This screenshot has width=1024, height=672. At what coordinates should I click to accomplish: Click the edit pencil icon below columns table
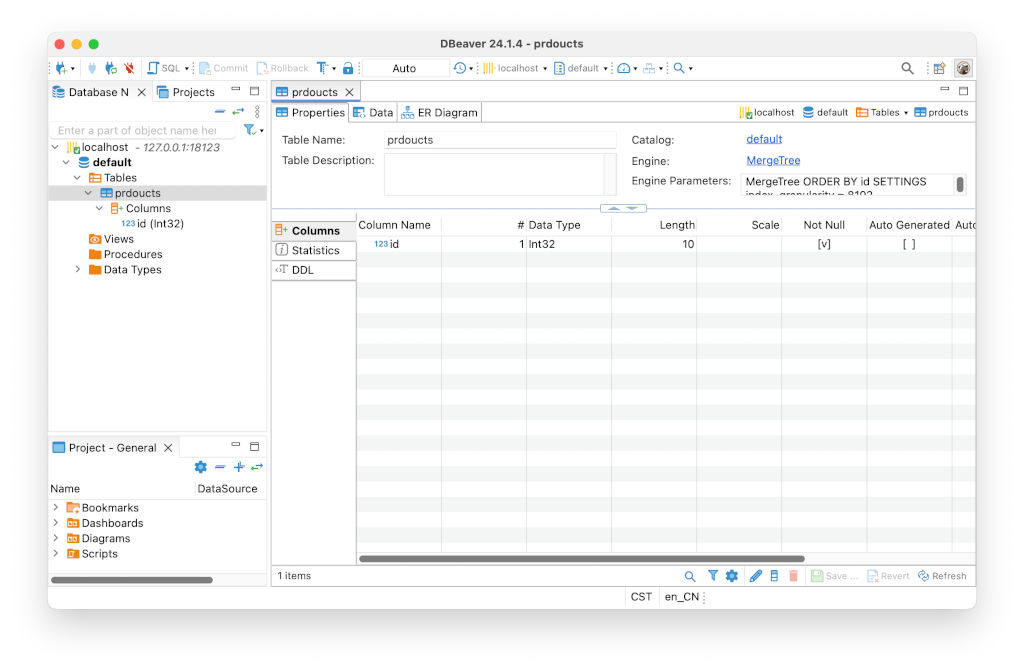[756, 576]
